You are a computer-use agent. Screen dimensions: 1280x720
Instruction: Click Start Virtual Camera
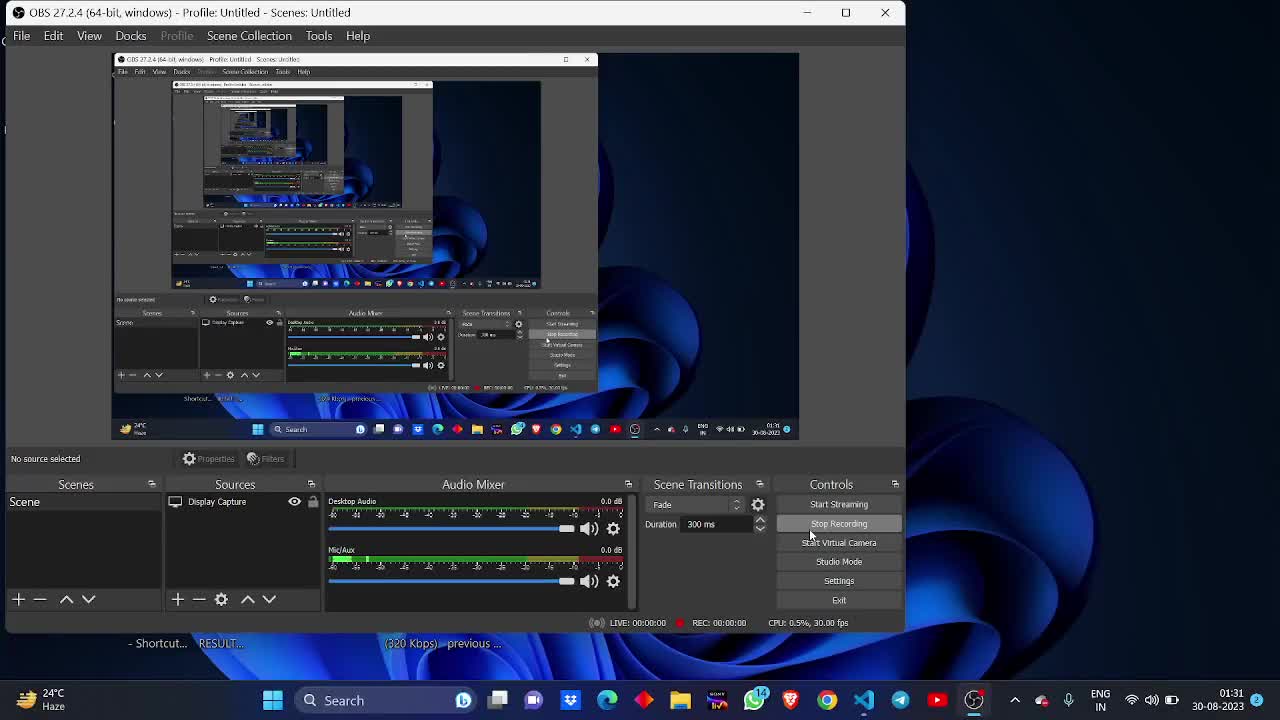coord(839,543)
